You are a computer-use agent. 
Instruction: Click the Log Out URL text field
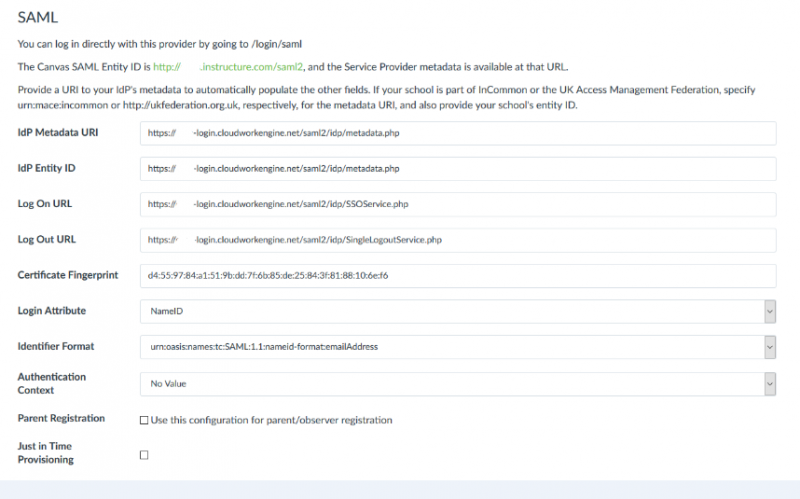coord(457,240)
